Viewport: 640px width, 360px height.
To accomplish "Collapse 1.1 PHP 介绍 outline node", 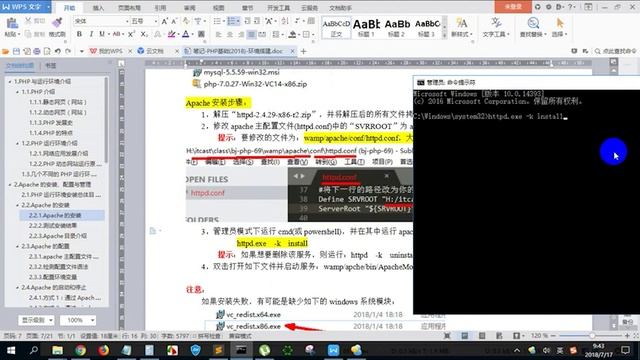I will [x=18, y=92].
